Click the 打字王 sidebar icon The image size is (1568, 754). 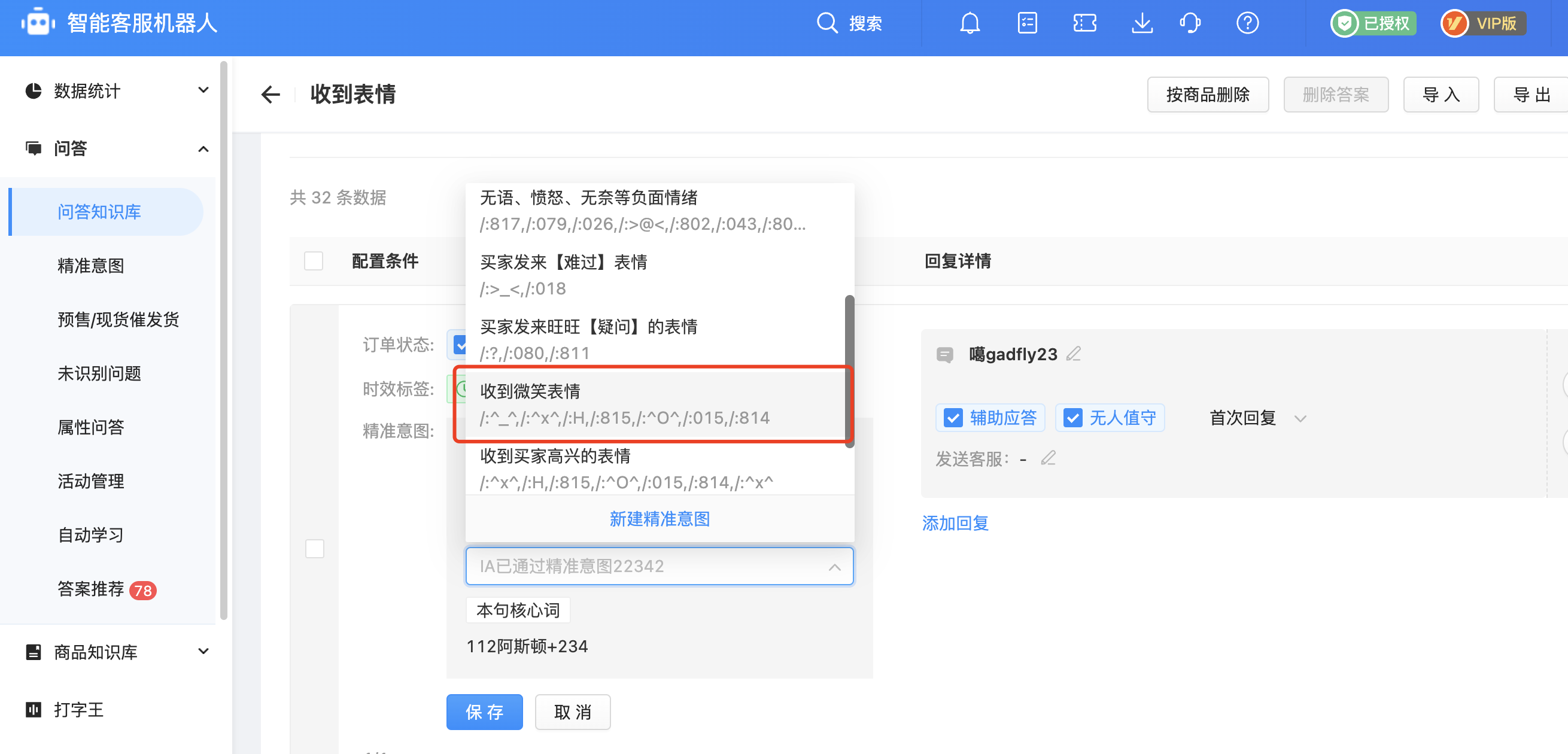pos(34,709)
